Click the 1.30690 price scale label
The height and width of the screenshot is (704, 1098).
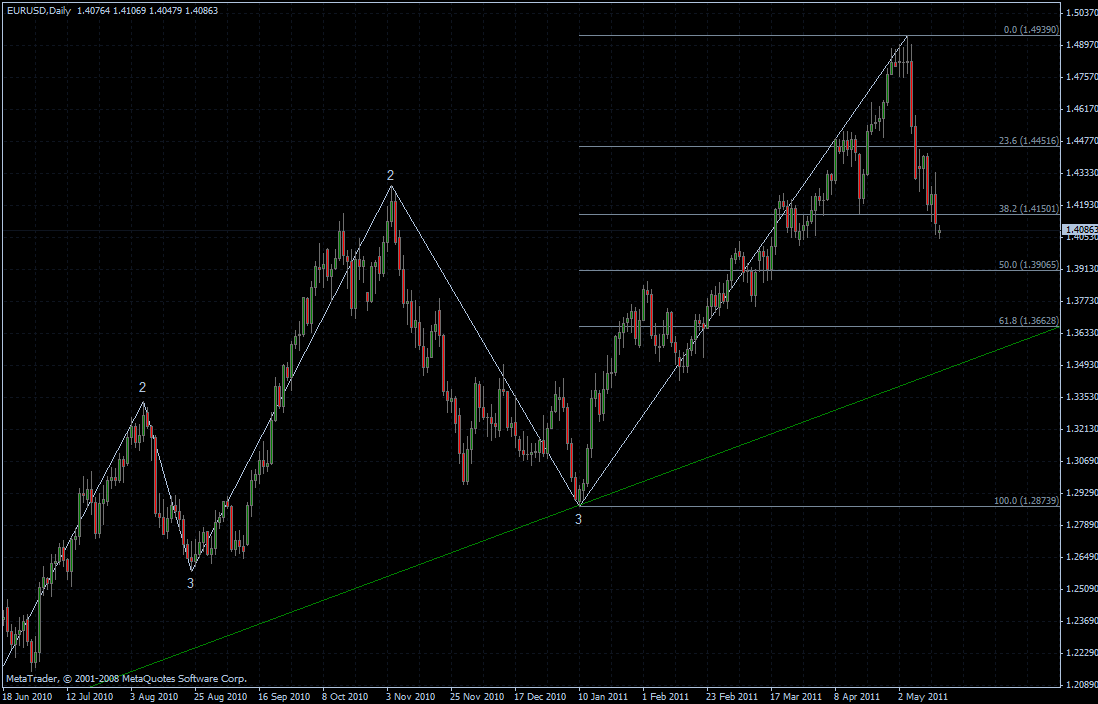[1082, 460]
